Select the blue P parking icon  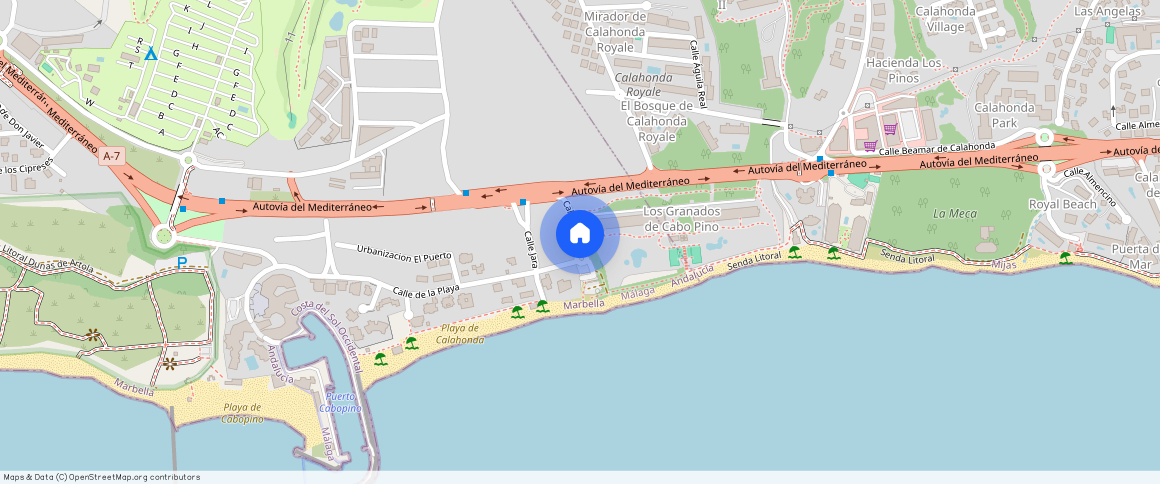point(182,263)
